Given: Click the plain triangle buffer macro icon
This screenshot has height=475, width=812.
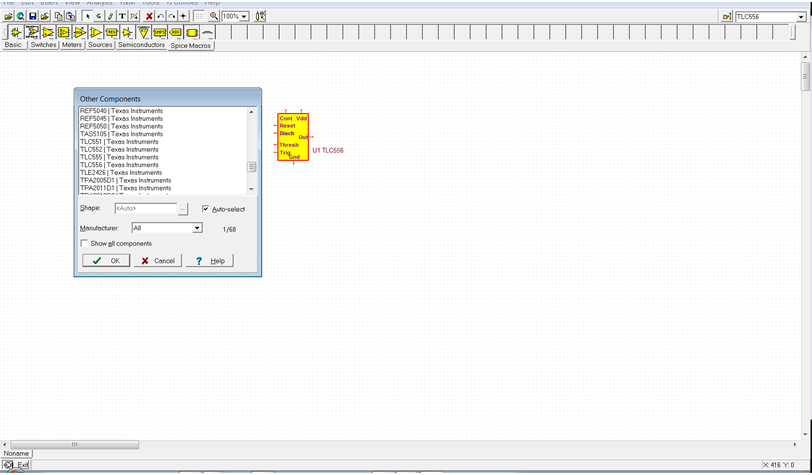Looking at the screenshot, I should click(x=95, y=33).
